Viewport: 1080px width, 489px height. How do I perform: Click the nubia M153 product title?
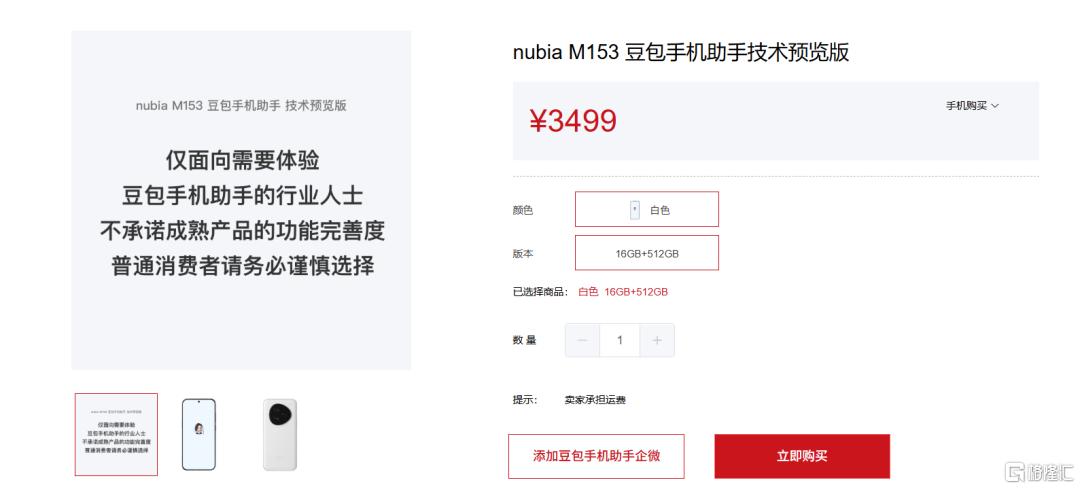(681, 52)
